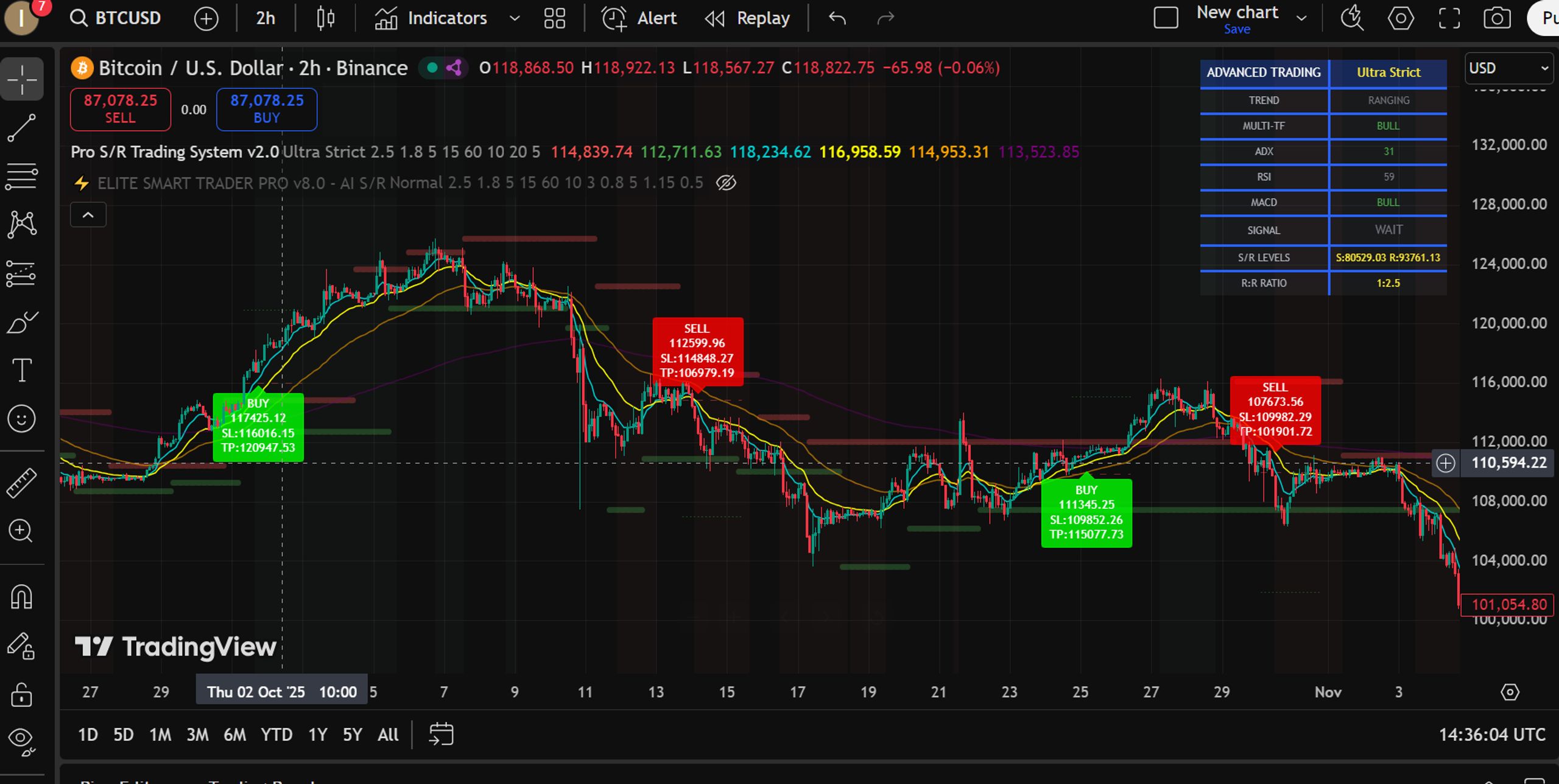Set range to 1D
1559x784 pixels.
tap(88, 735)
